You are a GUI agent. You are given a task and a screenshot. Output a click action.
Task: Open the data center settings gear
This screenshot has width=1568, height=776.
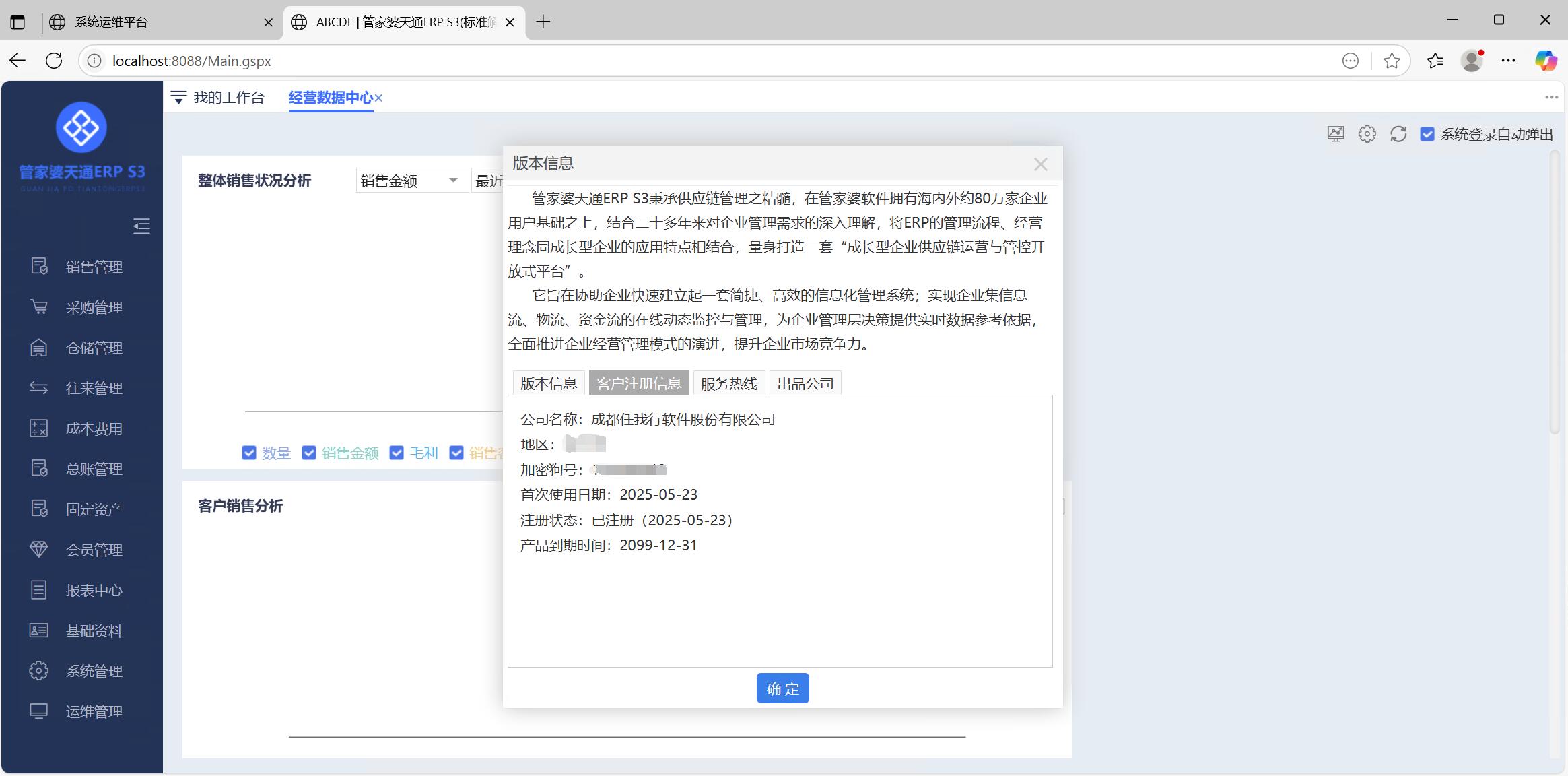coord(1367,134)
